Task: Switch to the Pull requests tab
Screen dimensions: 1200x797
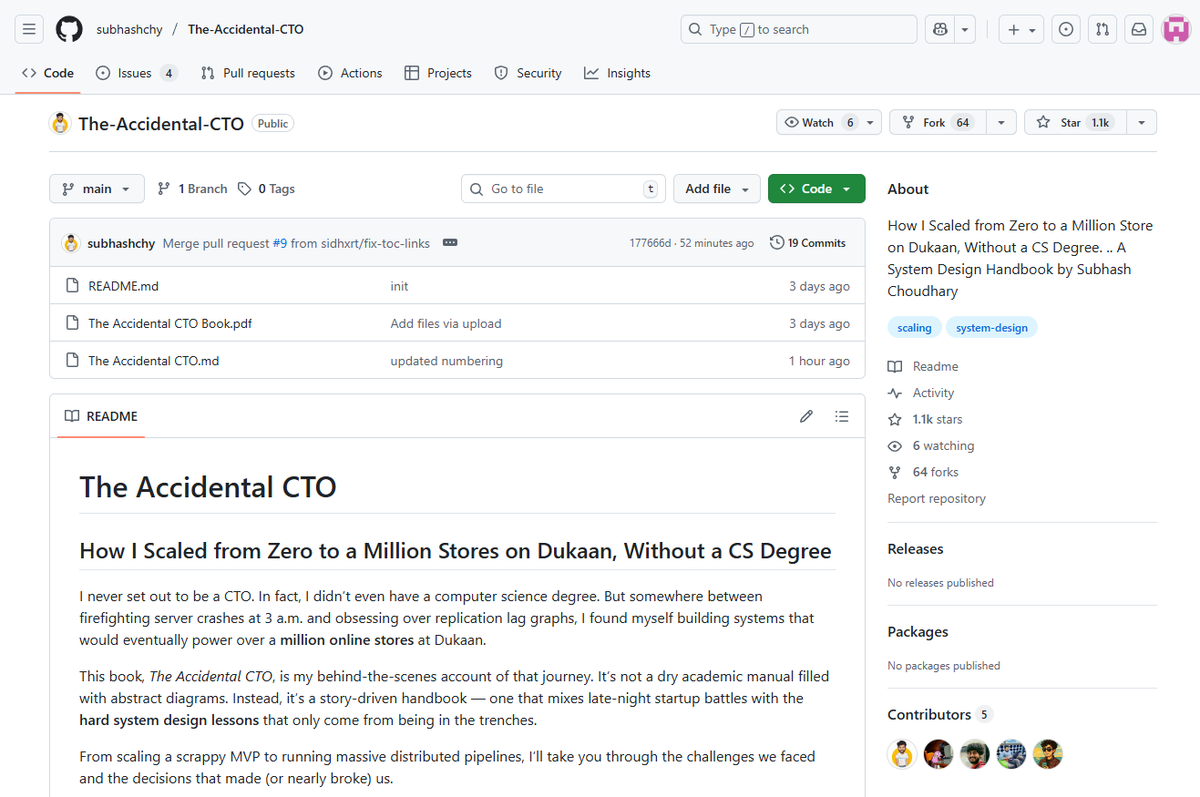Action: (248, 73)
